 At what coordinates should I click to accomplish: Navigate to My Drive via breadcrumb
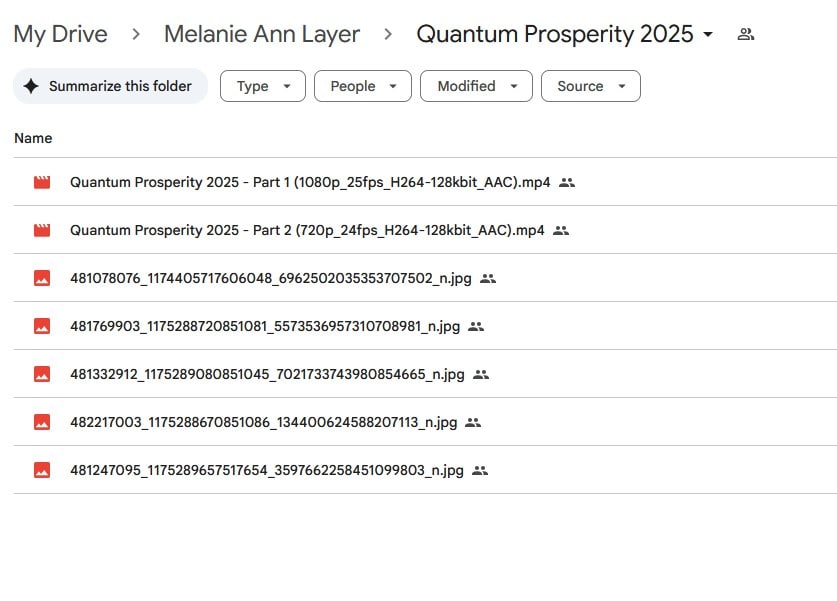[60, 33]
